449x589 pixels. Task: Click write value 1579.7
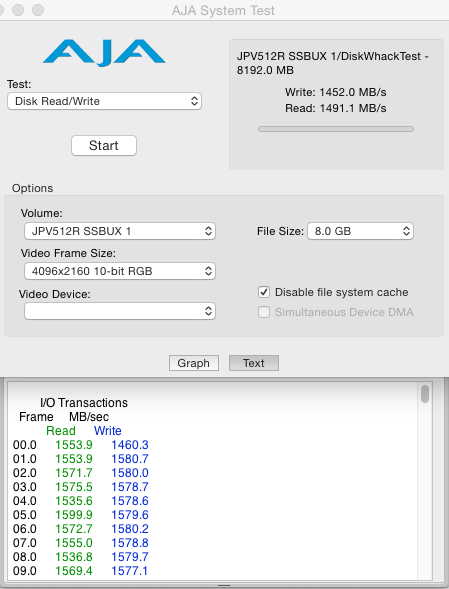click(x=130, y=557)
